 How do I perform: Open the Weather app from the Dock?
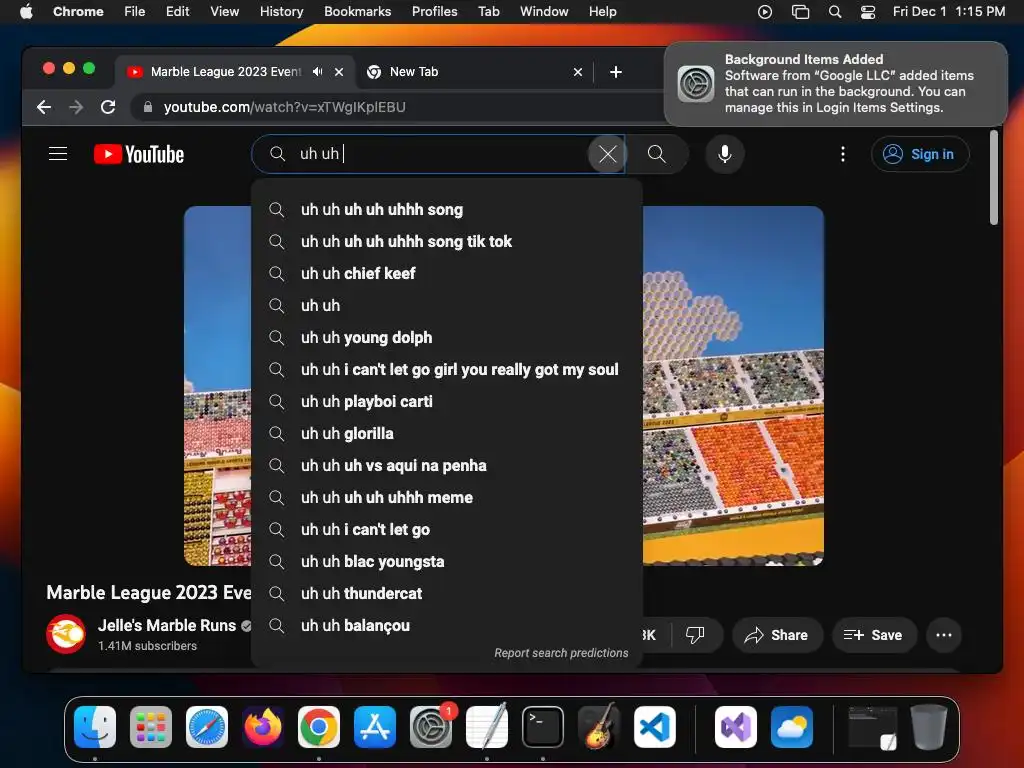click(792, 727)
